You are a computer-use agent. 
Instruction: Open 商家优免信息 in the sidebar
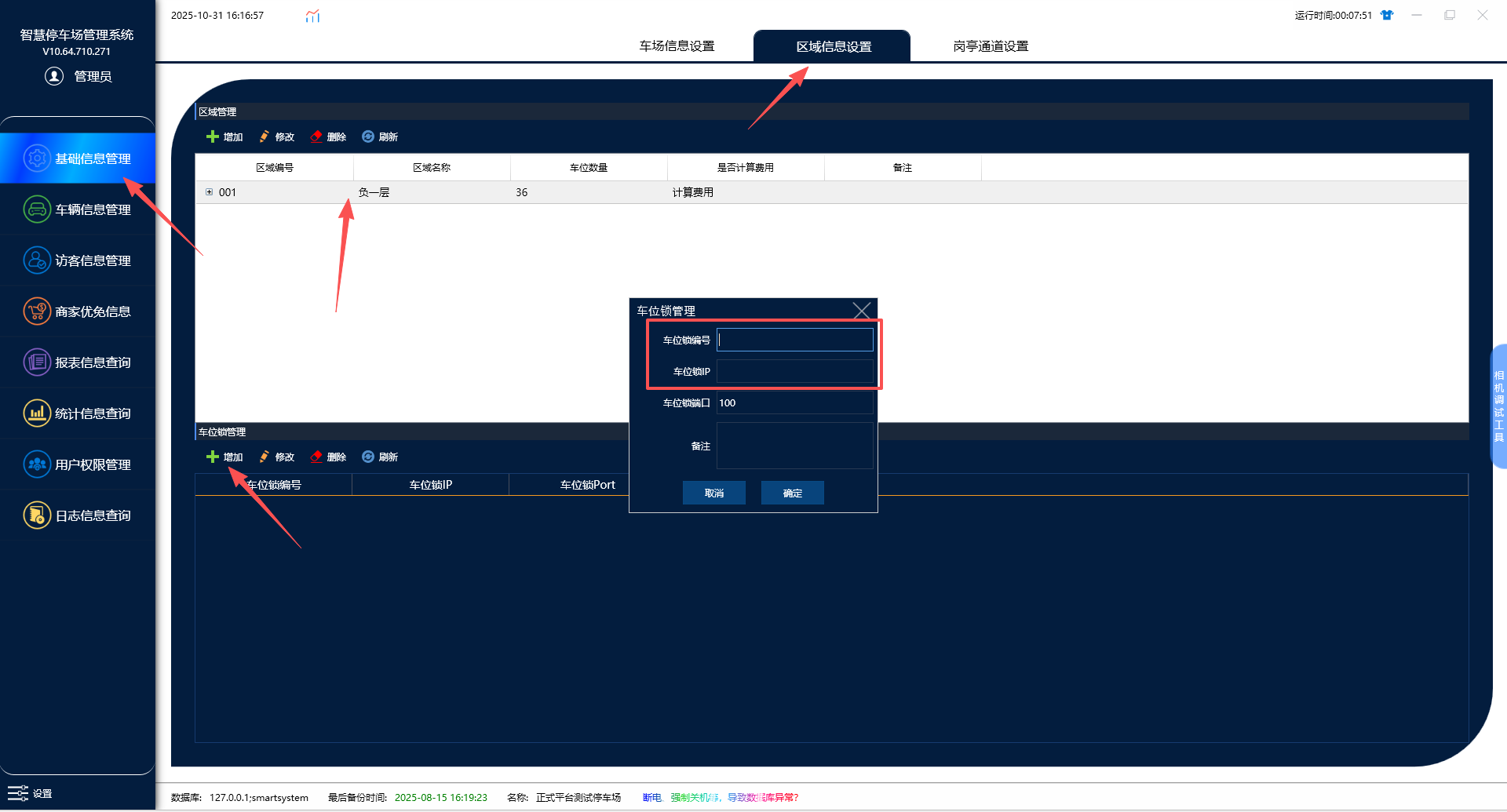tap(77, 311)
